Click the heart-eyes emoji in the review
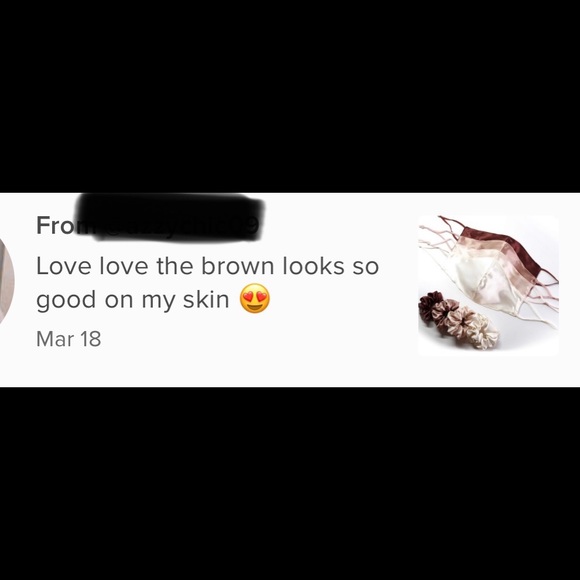The height and width of the screenshot is (580, 580). pyautogui.click(x=255, y=299)
